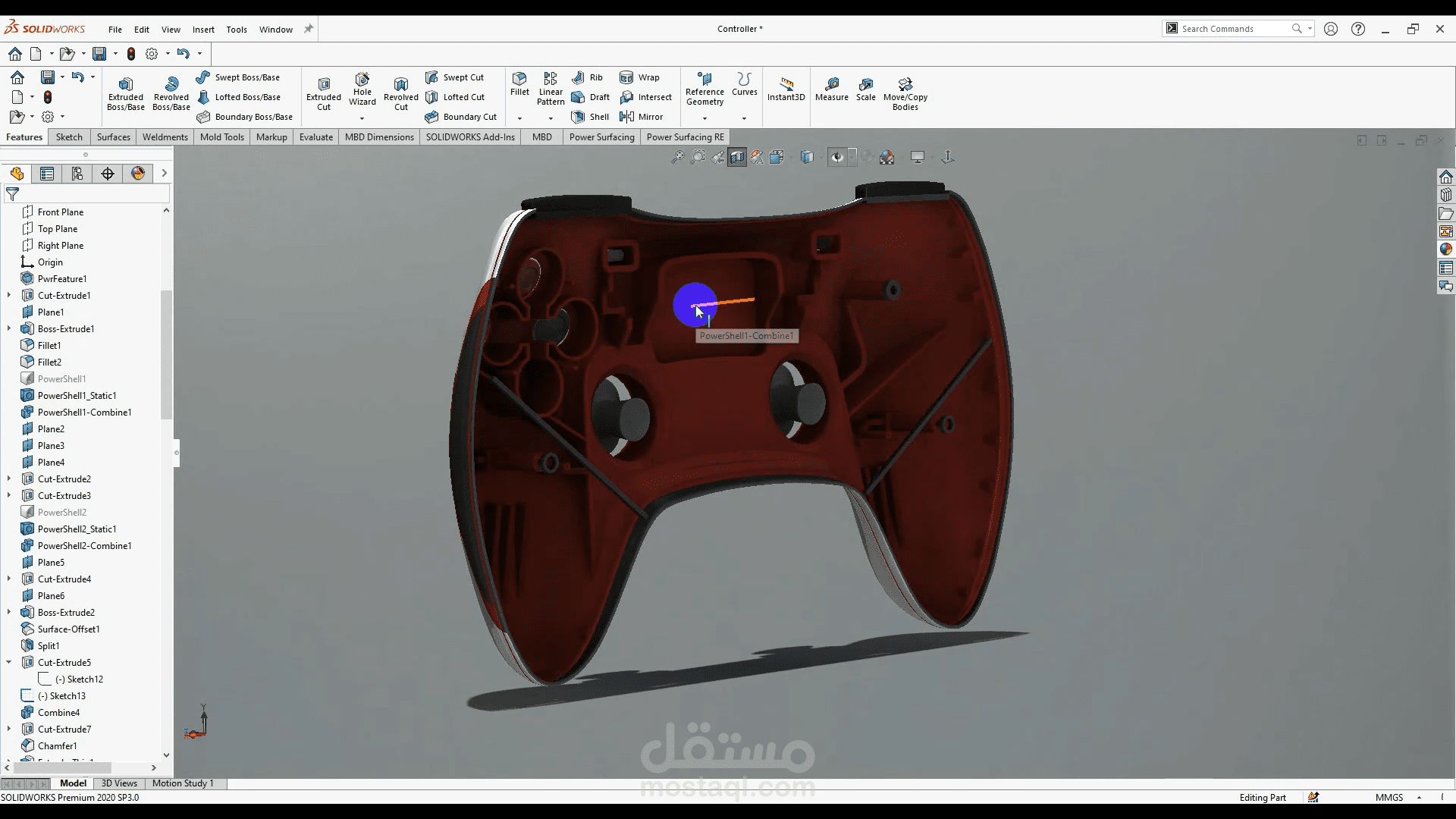Image resolution: width=1456 pixels, height=819 pixels.
Task: Open the Insert menu
Action: point(203,30)
